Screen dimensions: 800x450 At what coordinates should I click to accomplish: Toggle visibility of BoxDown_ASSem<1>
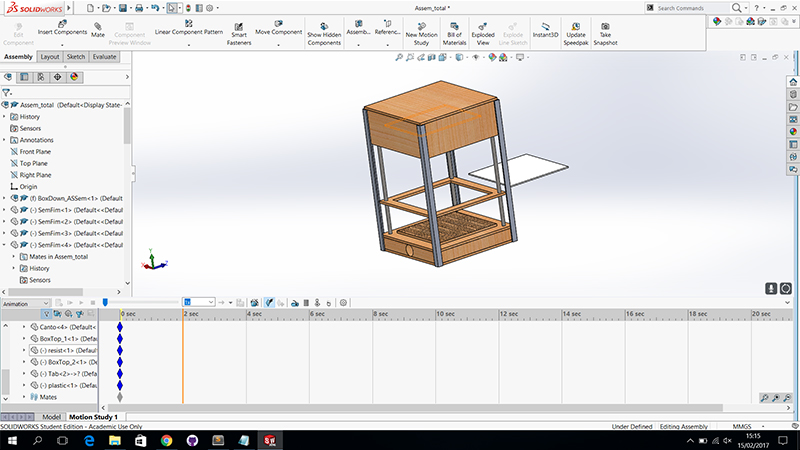tap(14, 198)
